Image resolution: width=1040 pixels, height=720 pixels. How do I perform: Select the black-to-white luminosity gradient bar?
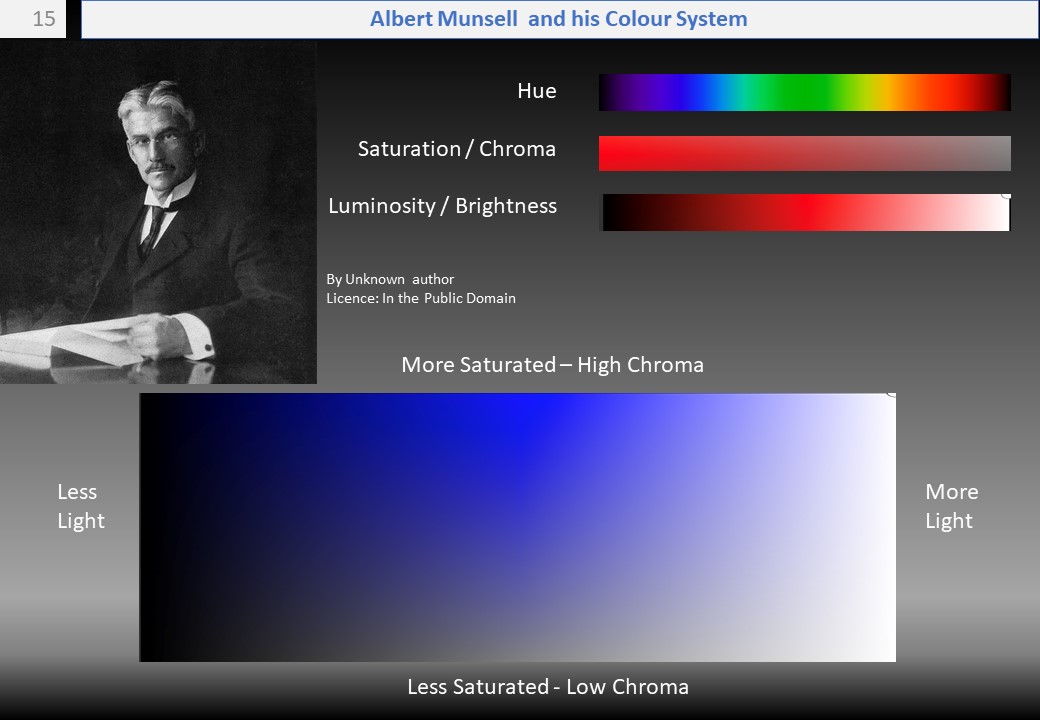806,212
